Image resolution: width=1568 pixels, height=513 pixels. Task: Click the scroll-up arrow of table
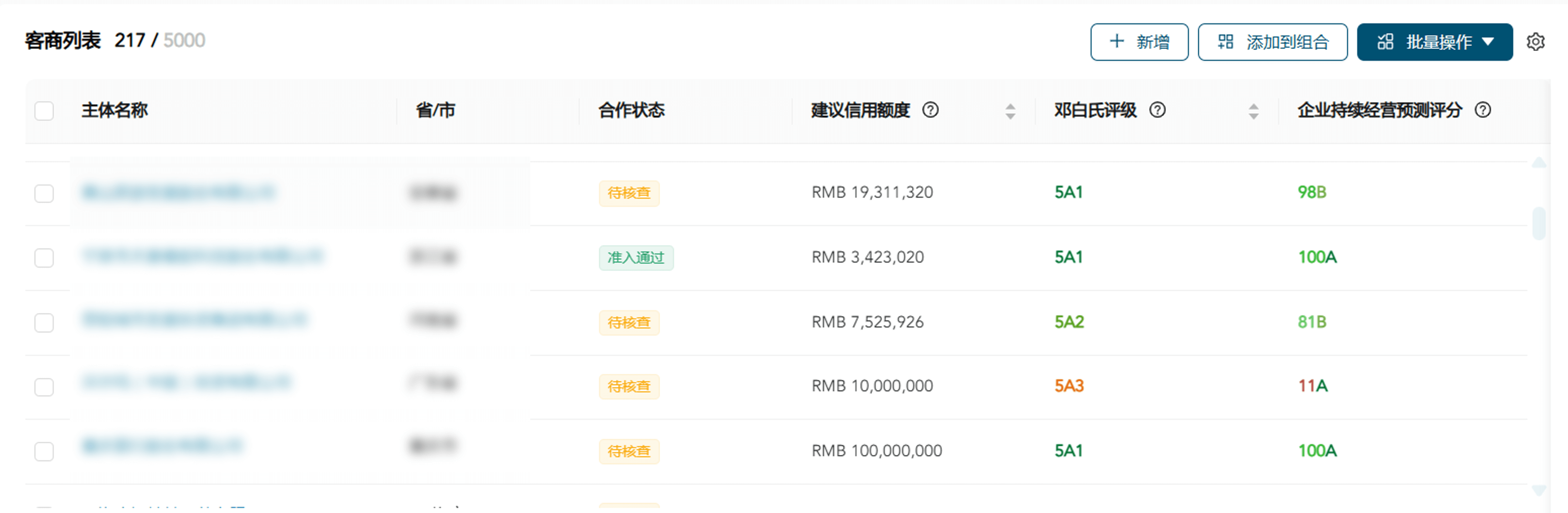pos(1539,163)
